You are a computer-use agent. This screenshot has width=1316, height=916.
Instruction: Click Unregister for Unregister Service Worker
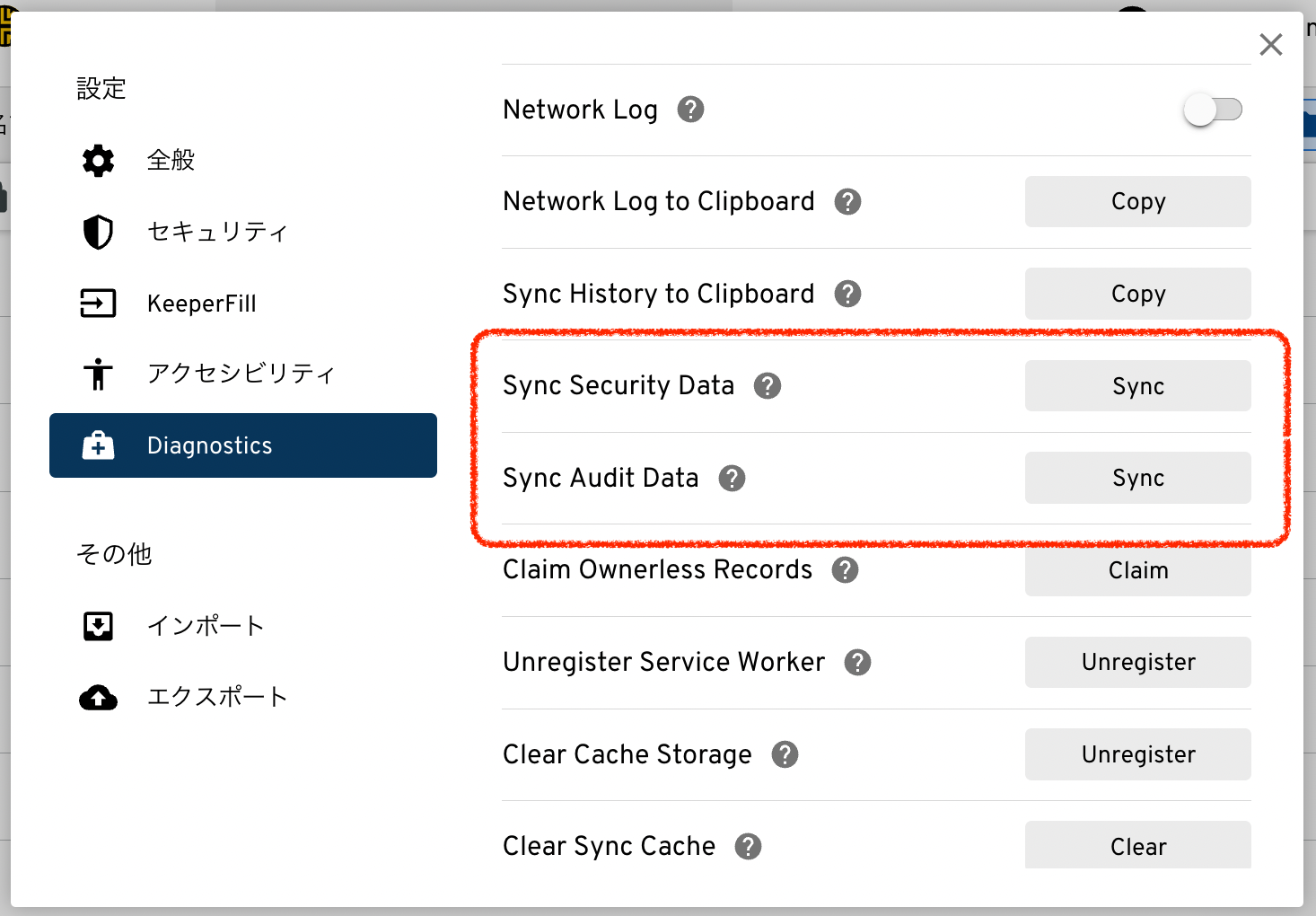click(1138, 662)
